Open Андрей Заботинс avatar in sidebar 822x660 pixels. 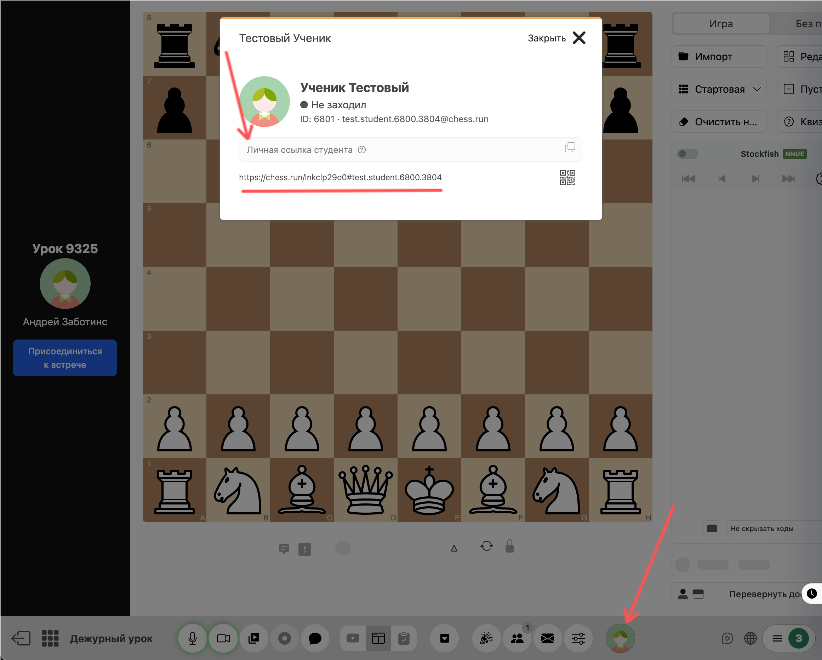tap(65, 284)
